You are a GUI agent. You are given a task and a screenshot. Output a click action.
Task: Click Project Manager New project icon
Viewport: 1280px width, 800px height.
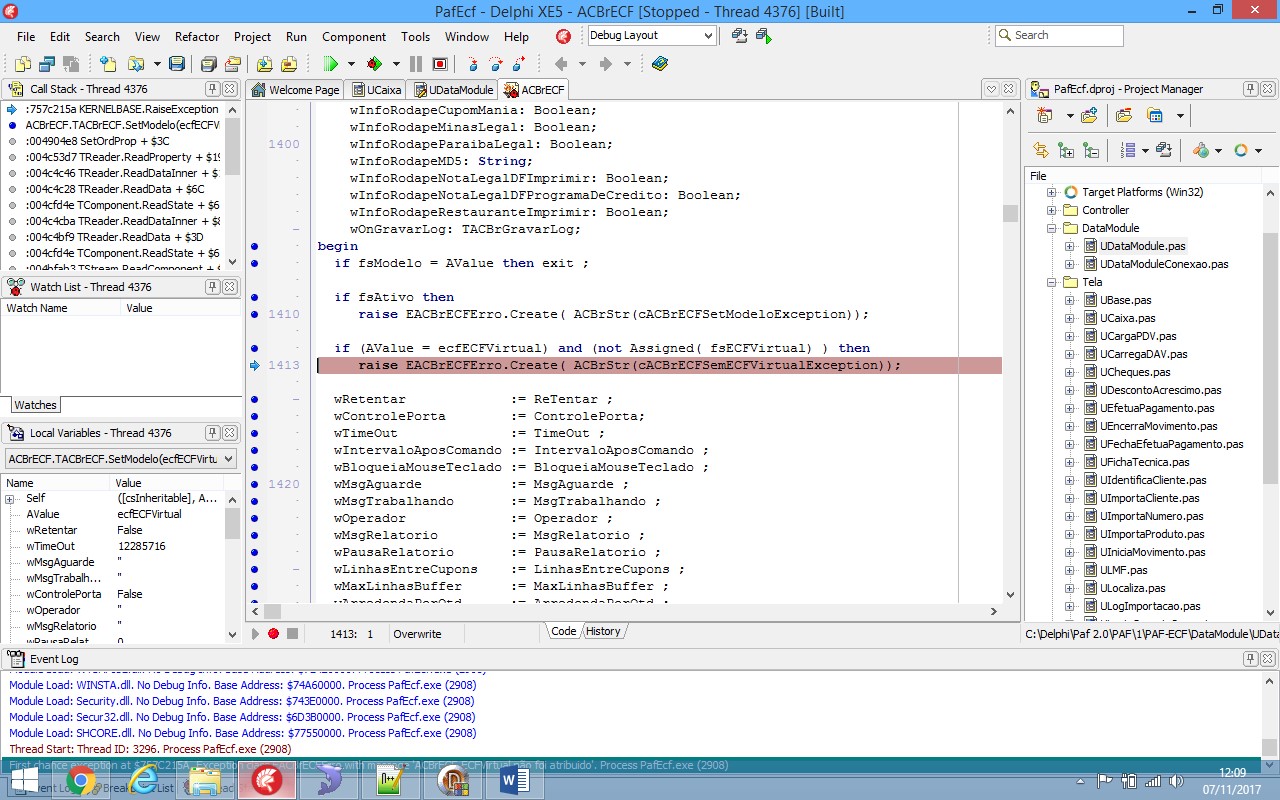(1044, 115)
